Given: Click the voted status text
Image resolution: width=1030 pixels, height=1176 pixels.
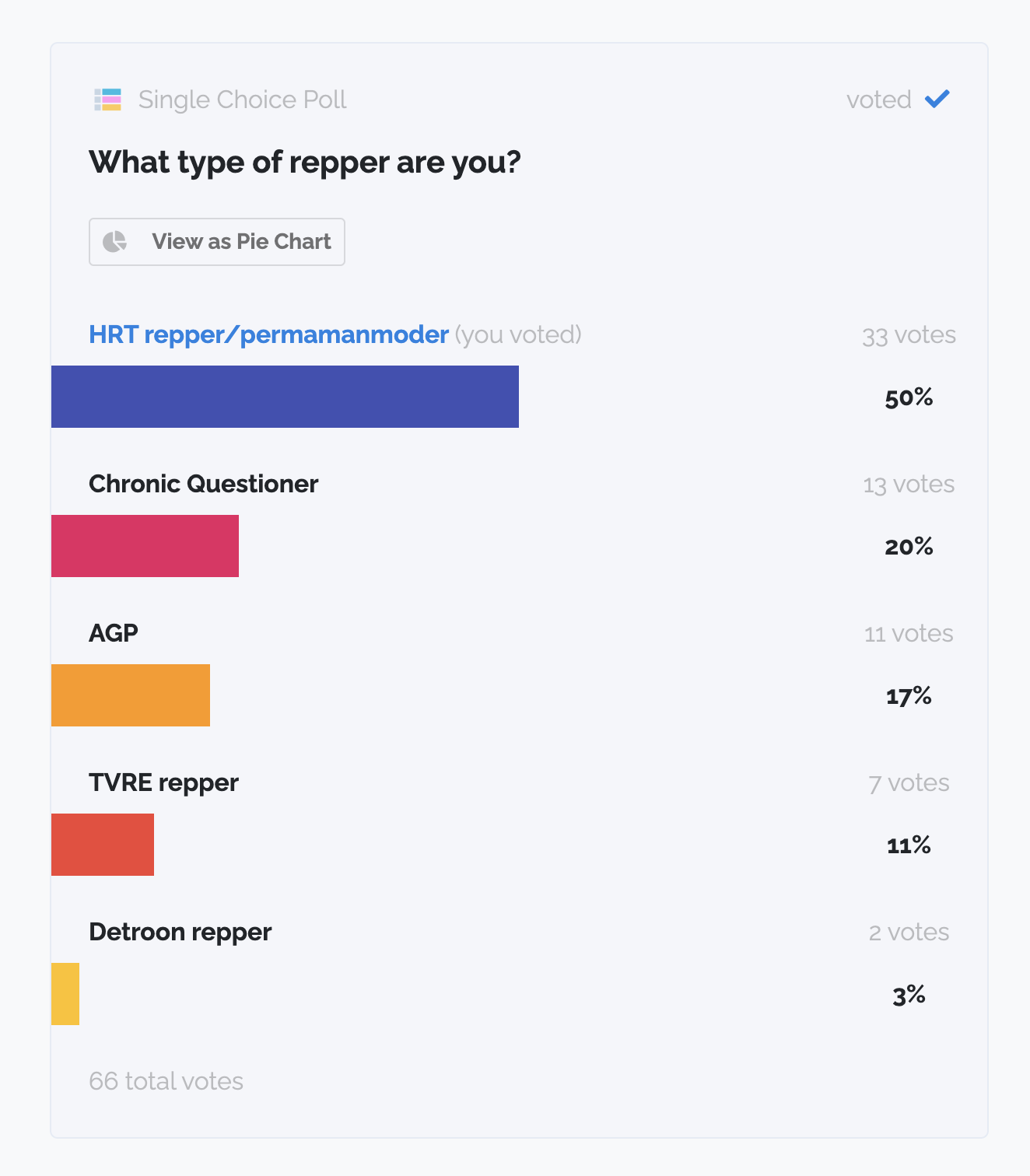Looking at the screenshot, I should [x=879, y=100].
